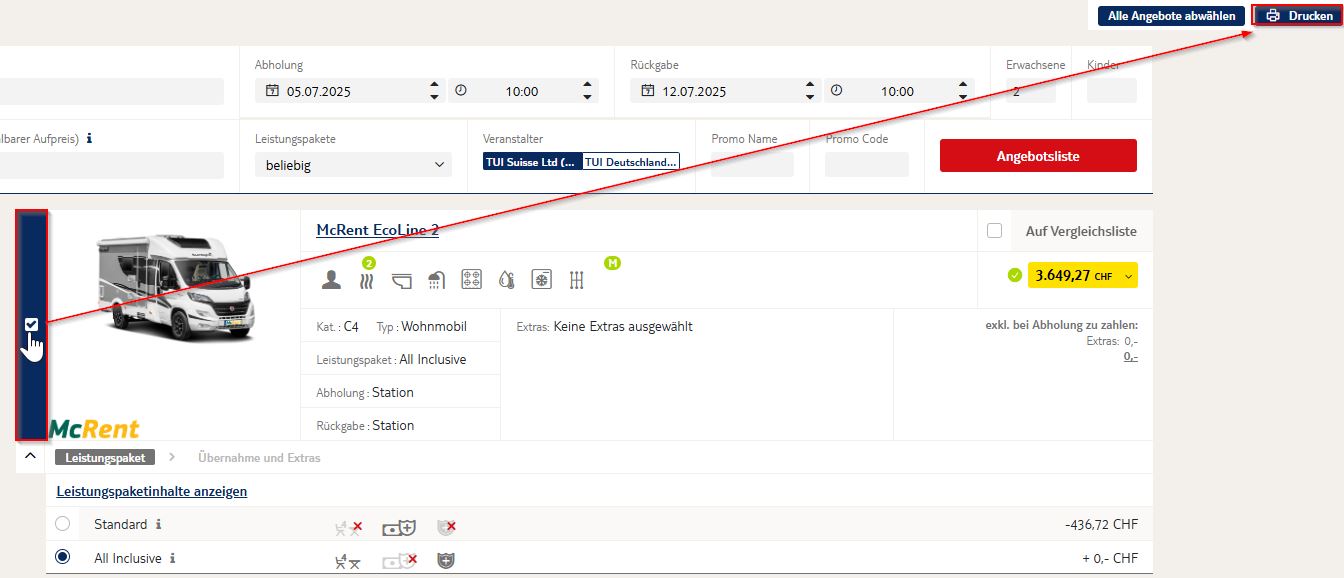The image size is (1344, 578).
Task: Select the Leistungspaket step tab
Action: (105, 458)
